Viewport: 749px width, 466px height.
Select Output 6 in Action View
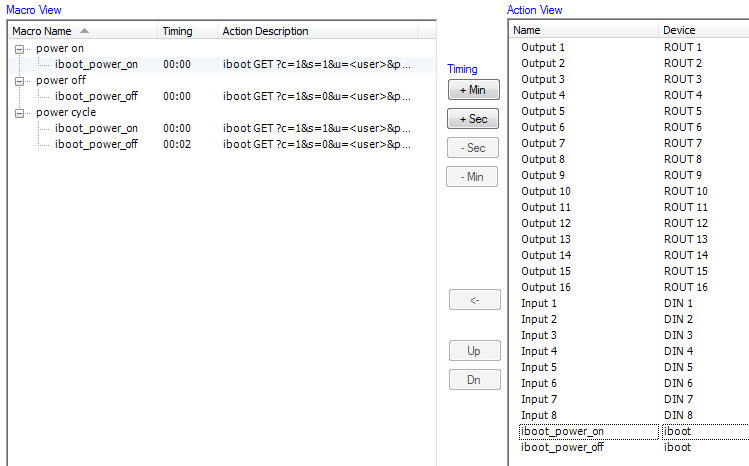click(x=543, y=127)
